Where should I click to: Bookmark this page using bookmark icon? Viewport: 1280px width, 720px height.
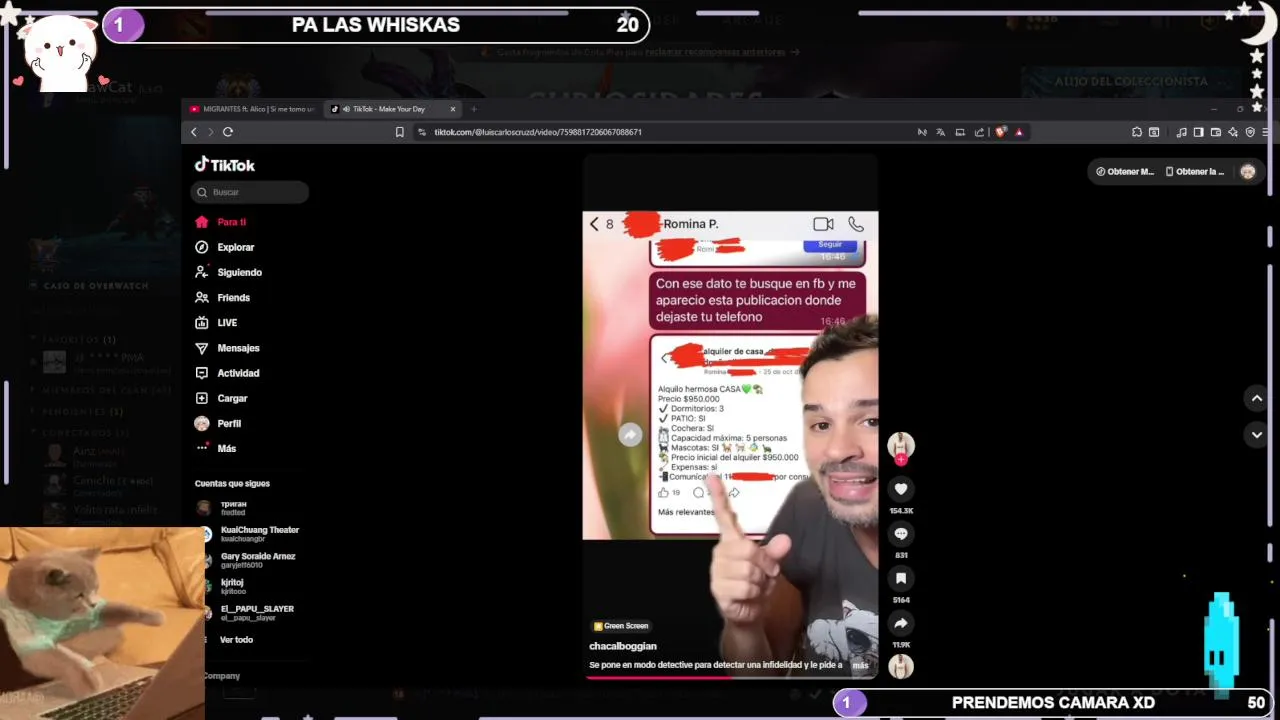400,132
